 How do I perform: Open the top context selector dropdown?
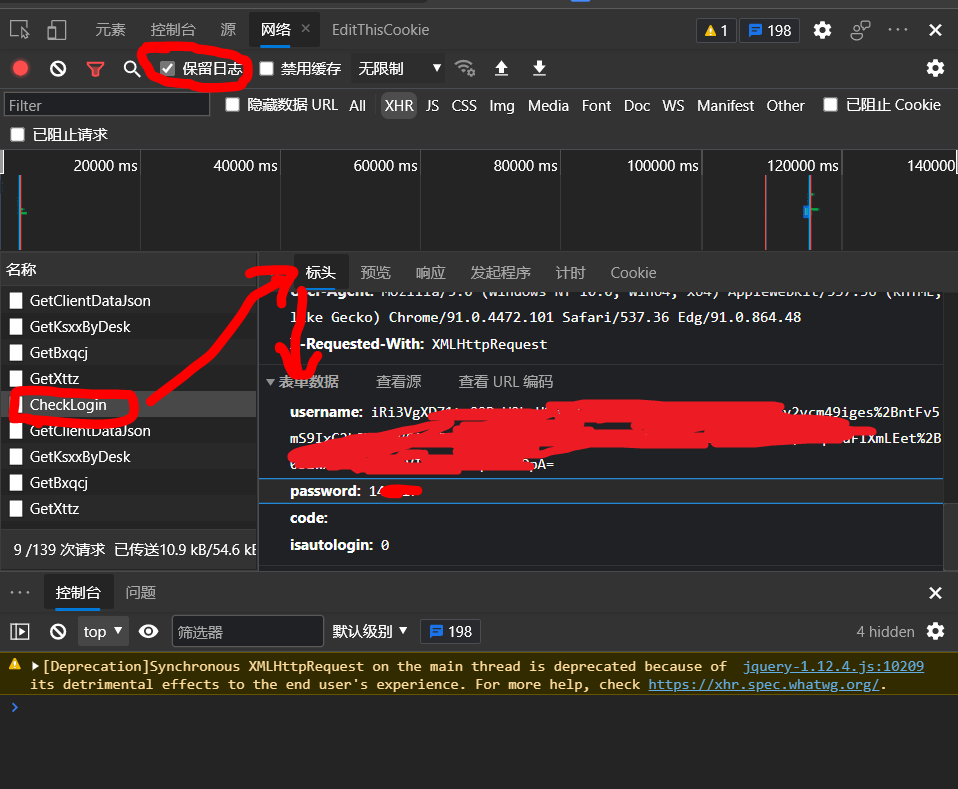click(103, 631)
